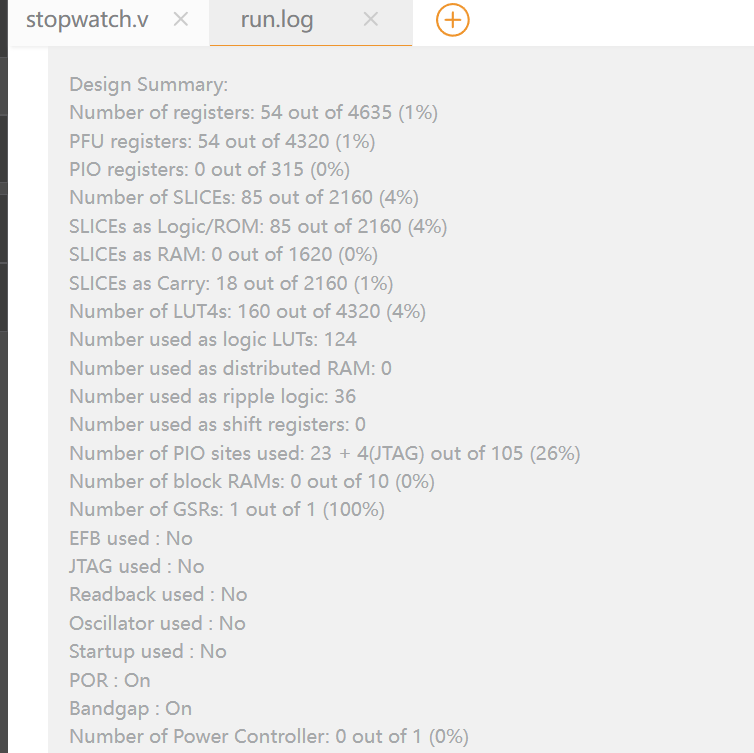Viewport: 754px width, 753px height.
Task: Close the stopwatch.v tab
Action: pos(181,20)
